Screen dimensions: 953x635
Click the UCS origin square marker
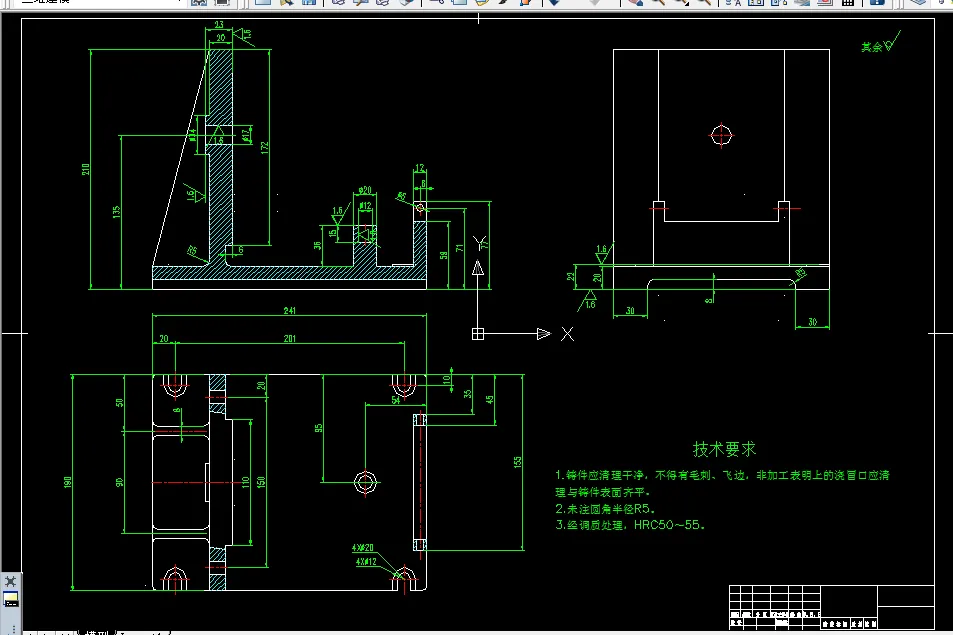478,334
